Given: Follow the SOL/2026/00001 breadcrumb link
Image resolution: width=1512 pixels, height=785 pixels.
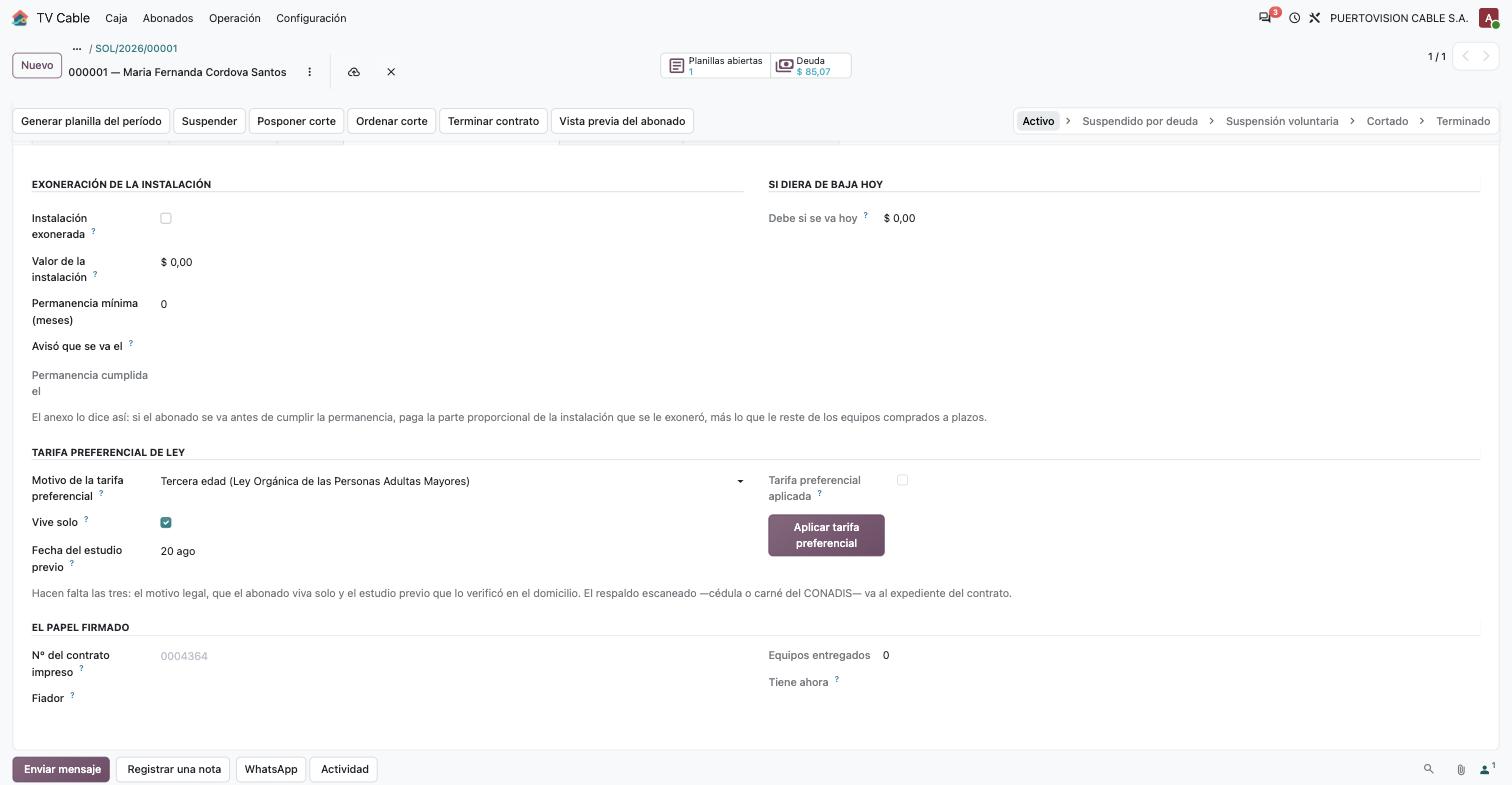Looking at the screenshot, I should [x=136, y=48].
